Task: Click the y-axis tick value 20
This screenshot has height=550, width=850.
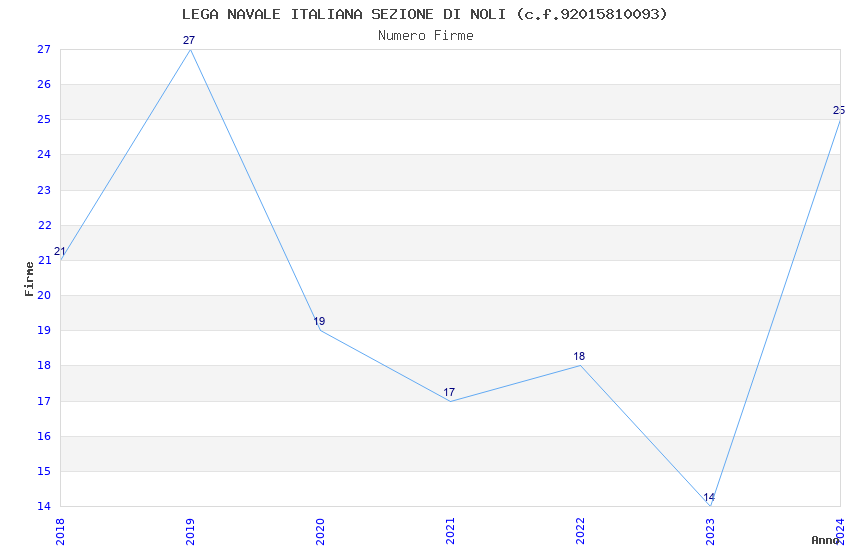Action: tap(44, 295)
